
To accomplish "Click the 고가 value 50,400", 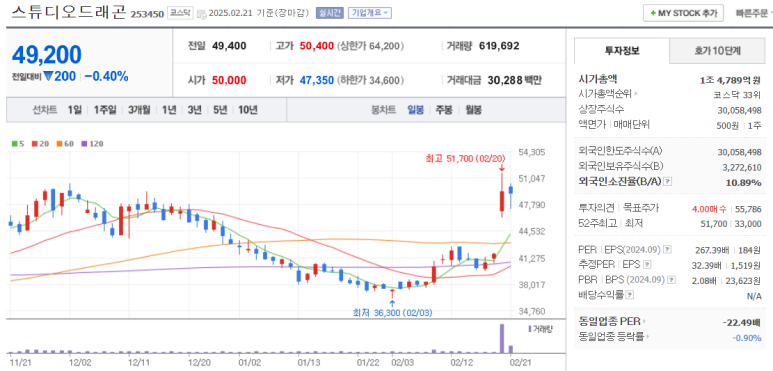I will tap(316, 46).
